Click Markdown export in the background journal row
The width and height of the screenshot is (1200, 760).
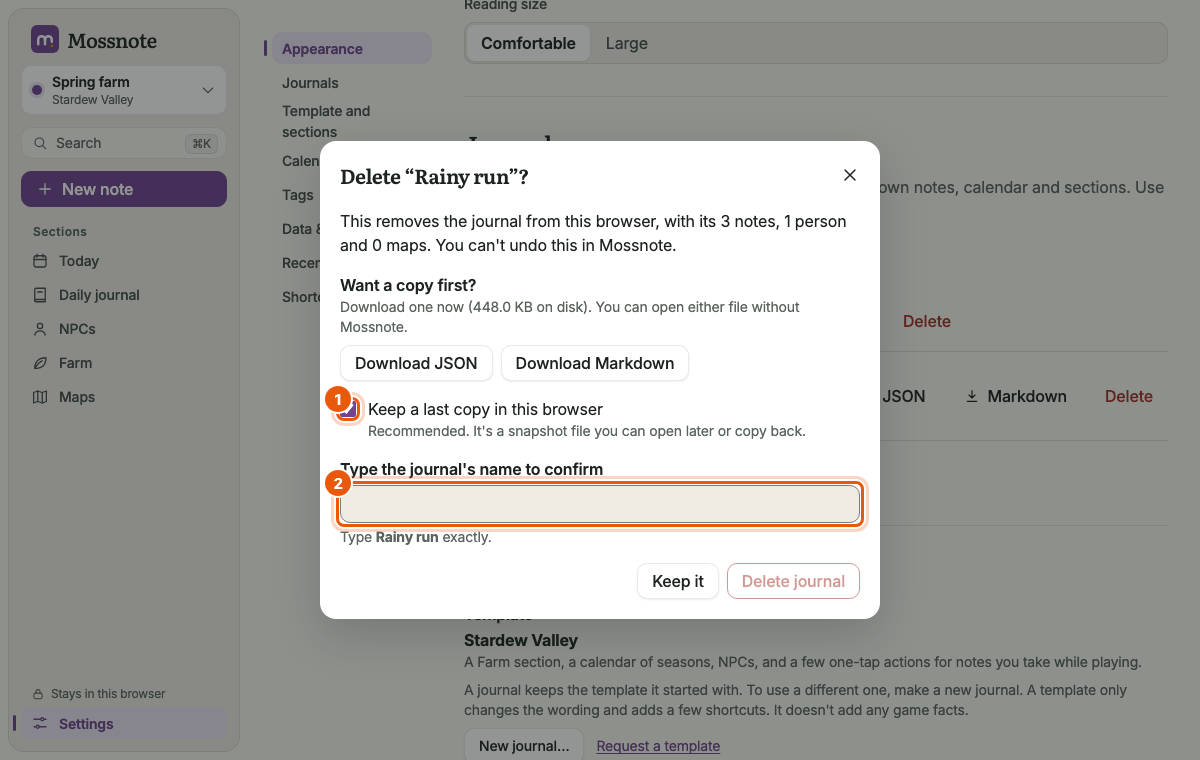tap(1015, 396)
